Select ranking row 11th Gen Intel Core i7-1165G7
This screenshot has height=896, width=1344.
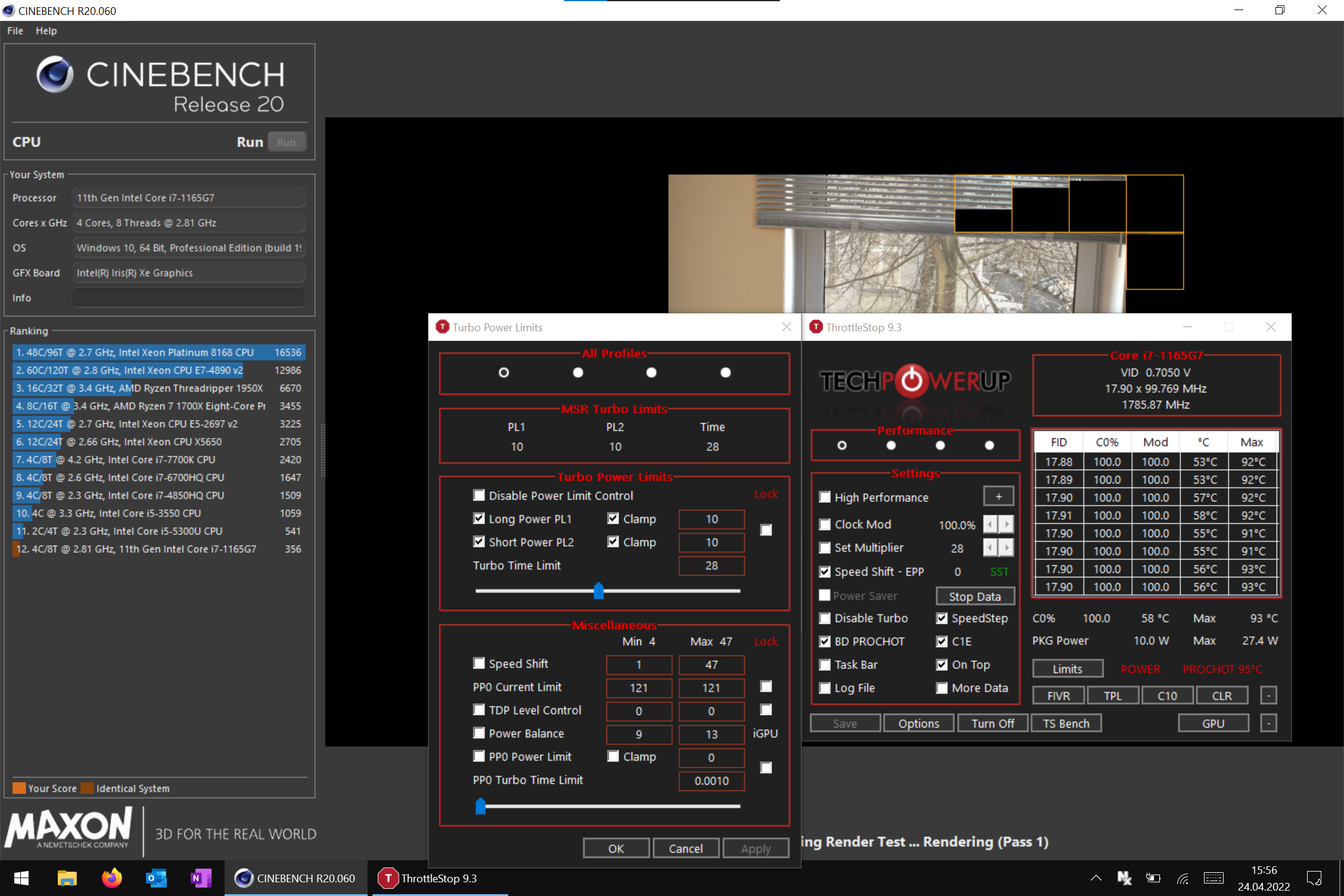(x=158, y=549)
